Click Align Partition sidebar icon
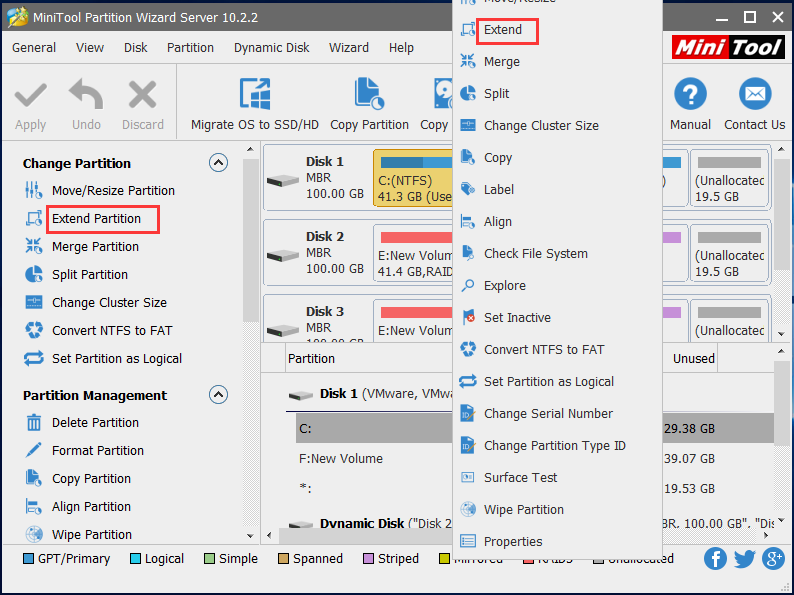 [x=33, y=506]
